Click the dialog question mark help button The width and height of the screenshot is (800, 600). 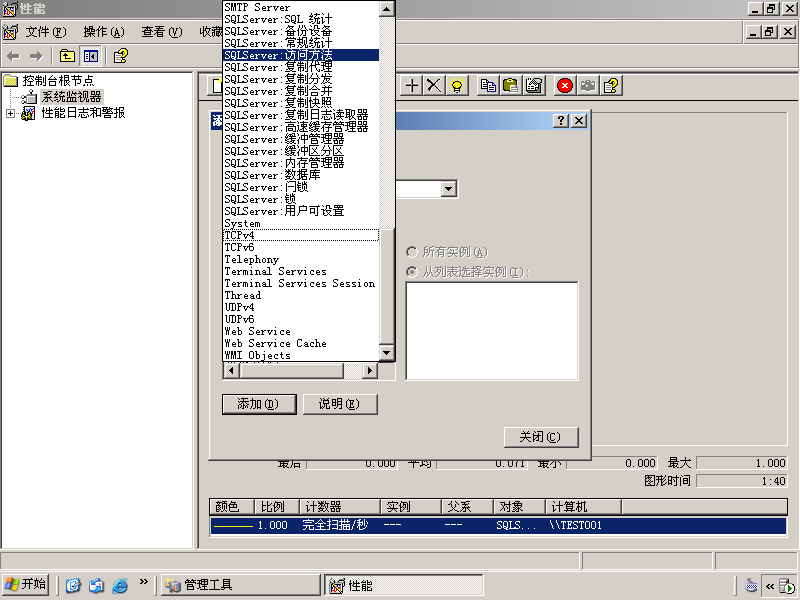[x=561, y=120]
